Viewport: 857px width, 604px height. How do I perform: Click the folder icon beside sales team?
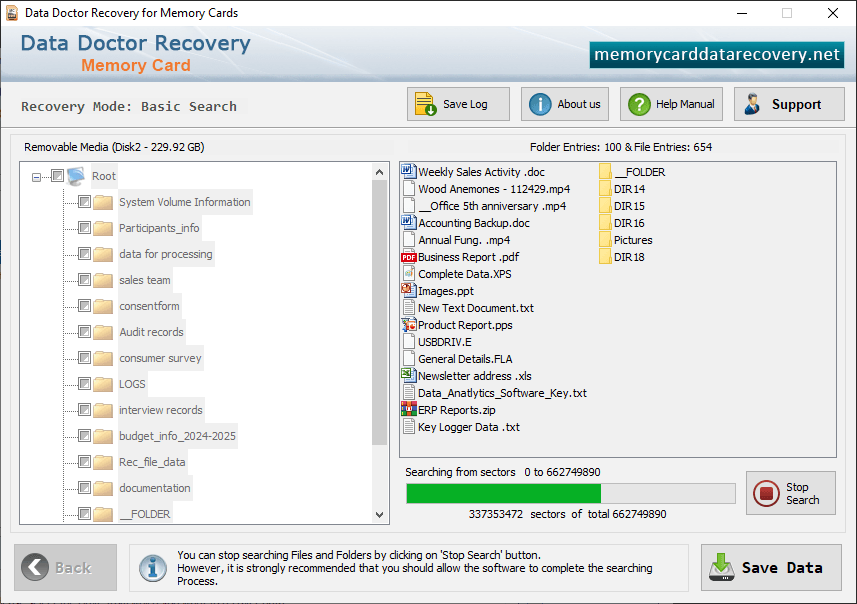click(x=103, y=280)
